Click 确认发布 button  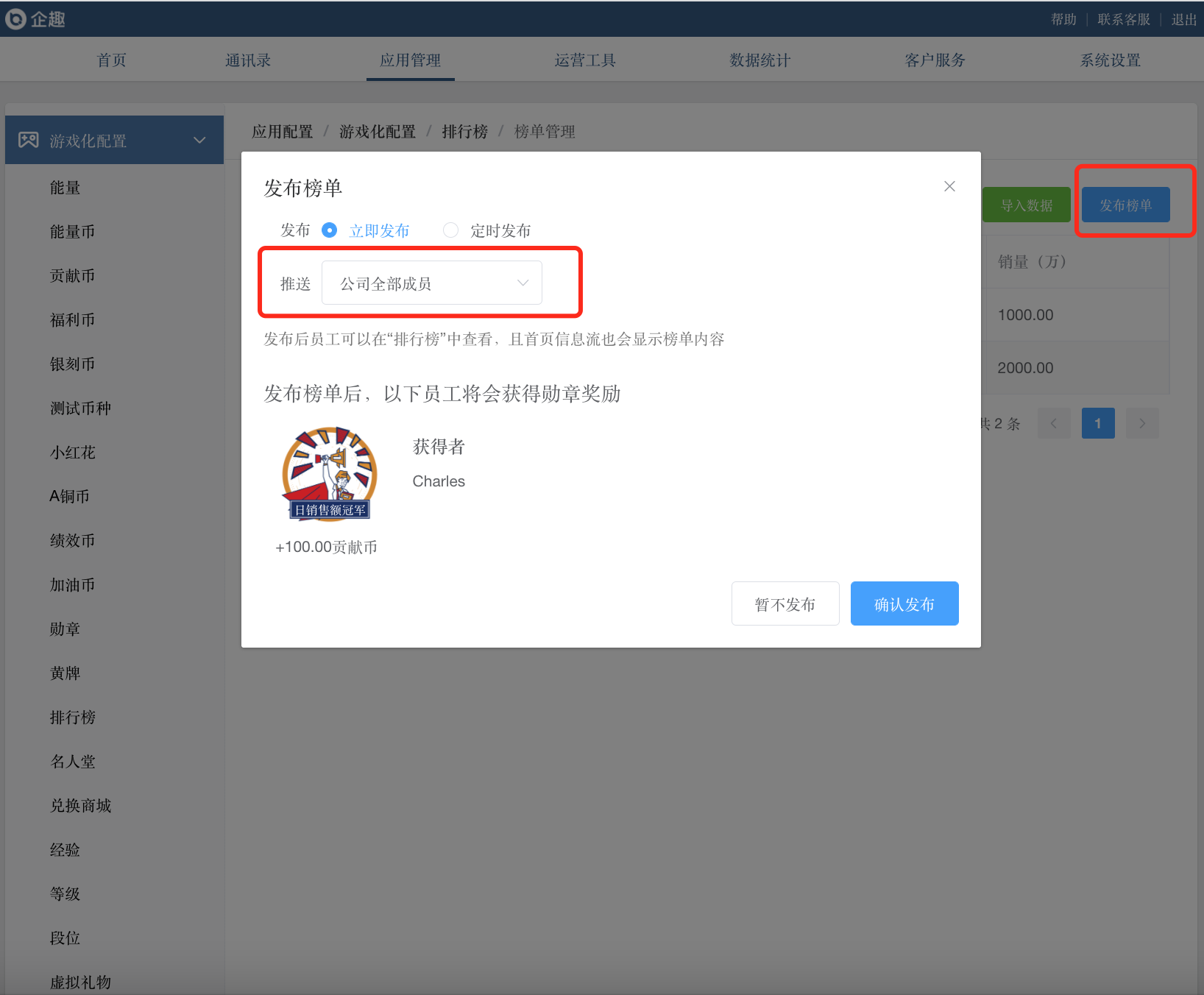(x=904, y=603)
